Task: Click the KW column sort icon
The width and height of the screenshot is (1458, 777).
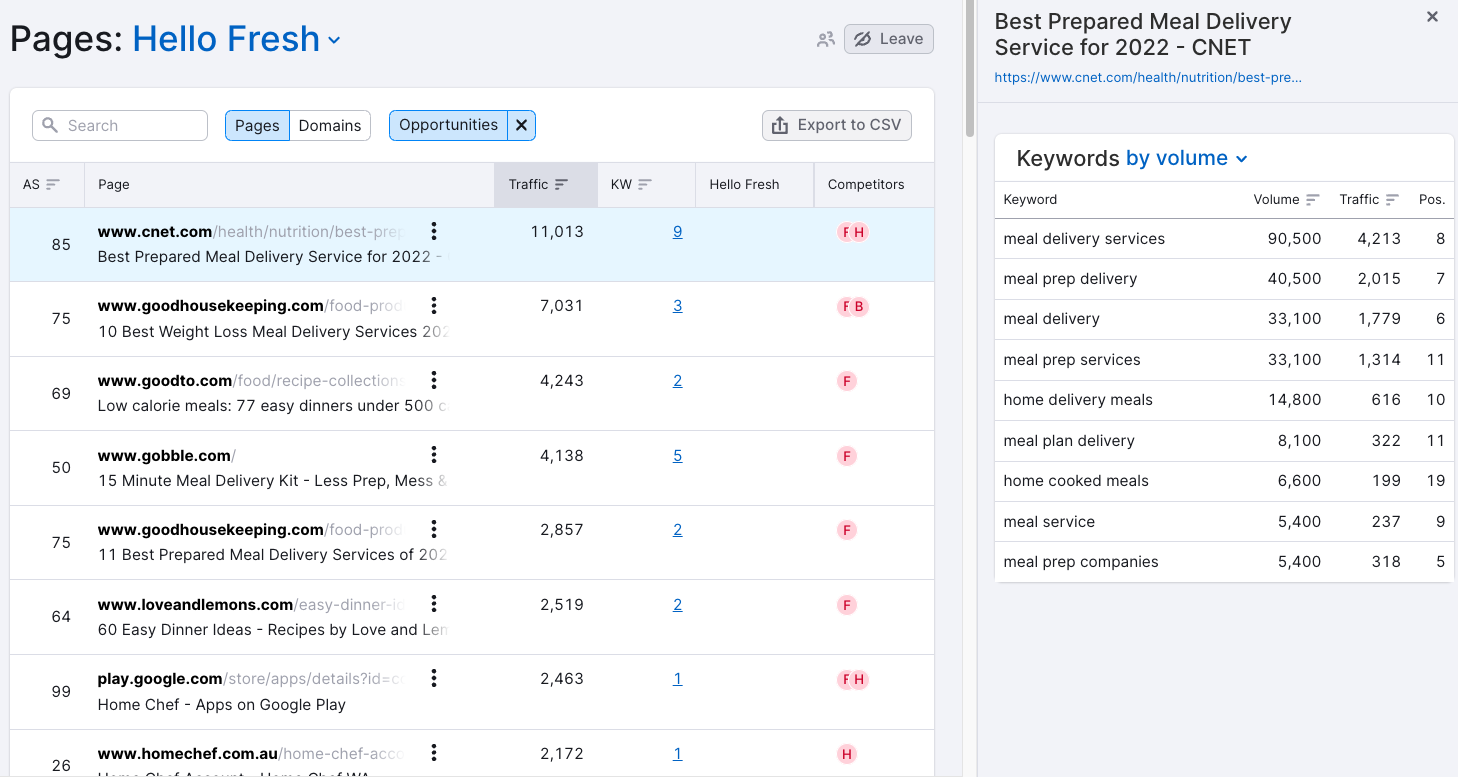Action: [645, 184]
